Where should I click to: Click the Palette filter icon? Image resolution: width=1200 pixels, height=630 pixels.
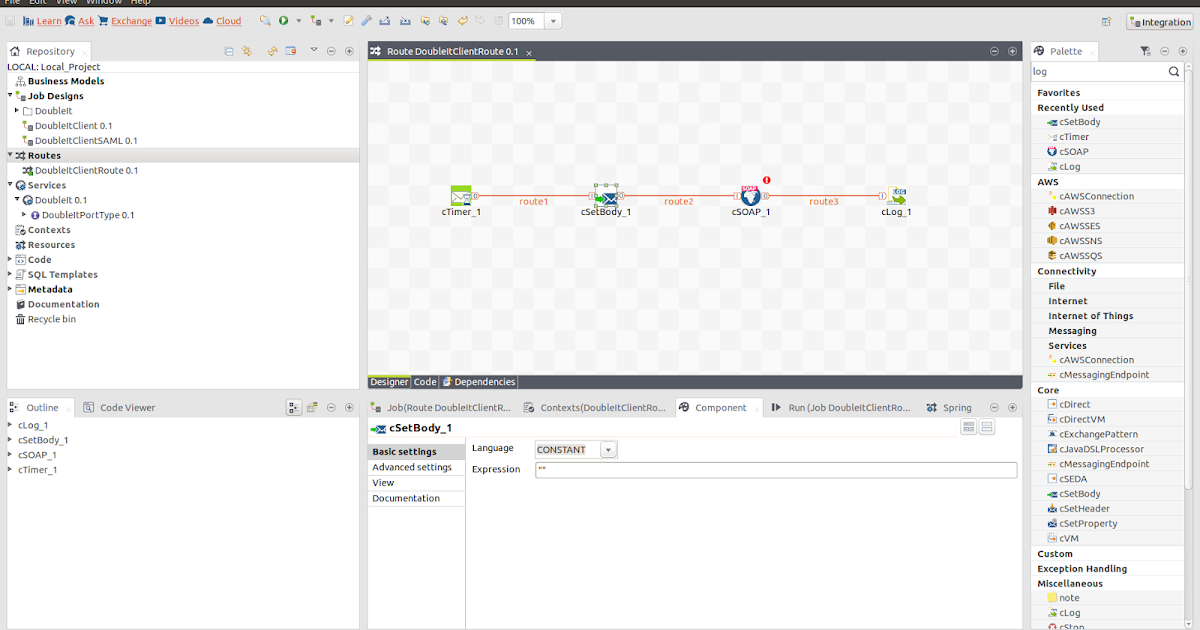1146,50
